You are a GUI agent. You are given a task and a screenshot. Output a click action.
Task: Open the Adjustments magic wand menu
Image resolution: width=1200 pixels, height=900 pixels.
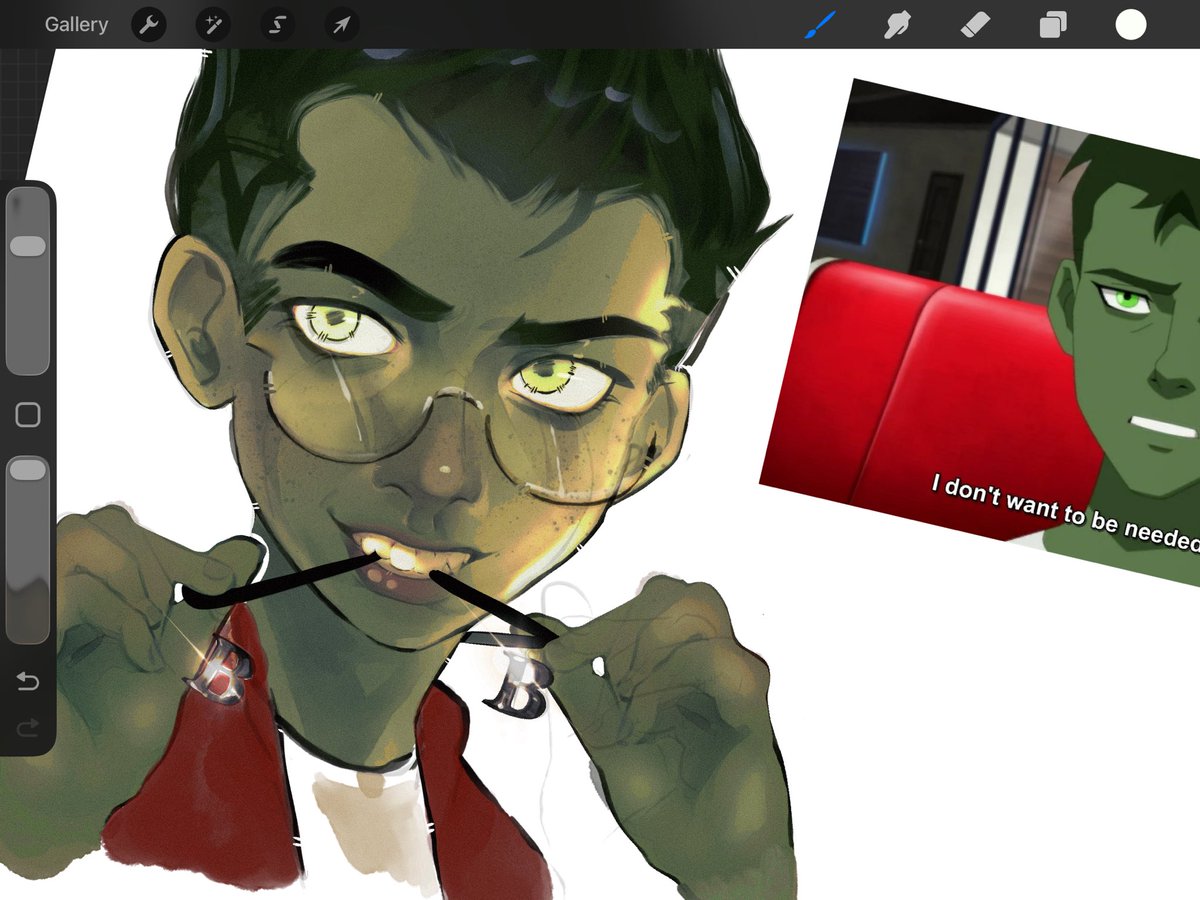213,25
